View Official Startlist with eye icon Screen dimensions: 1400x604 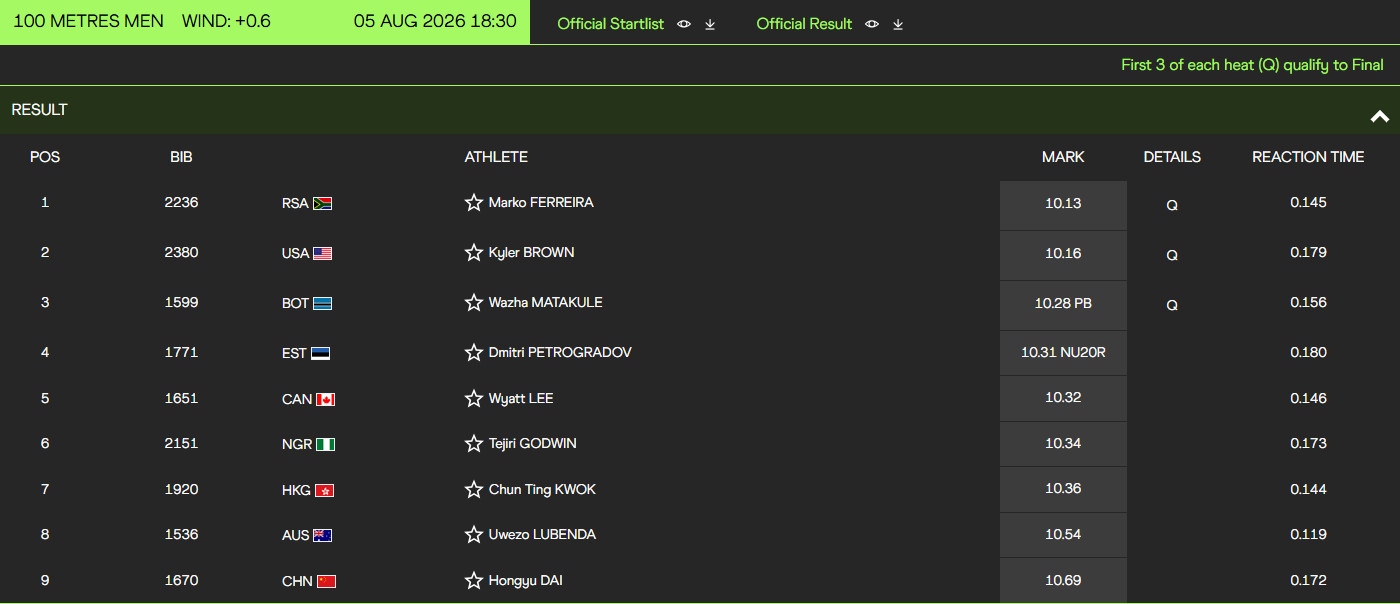tap(684, 24)
